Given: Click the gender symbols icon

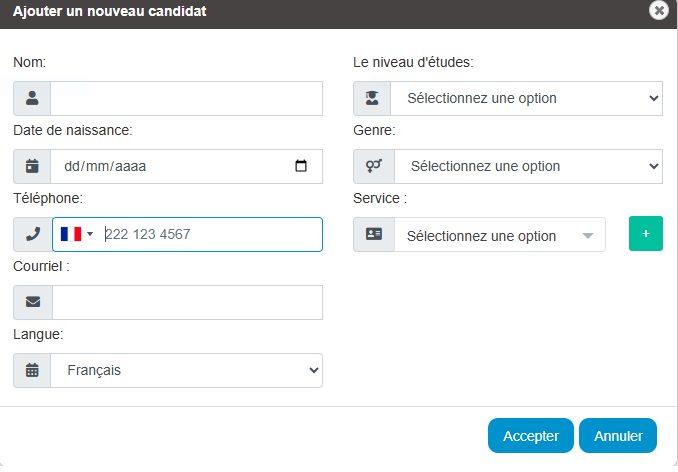Looking at the screenshot, I should click(374, 166).
